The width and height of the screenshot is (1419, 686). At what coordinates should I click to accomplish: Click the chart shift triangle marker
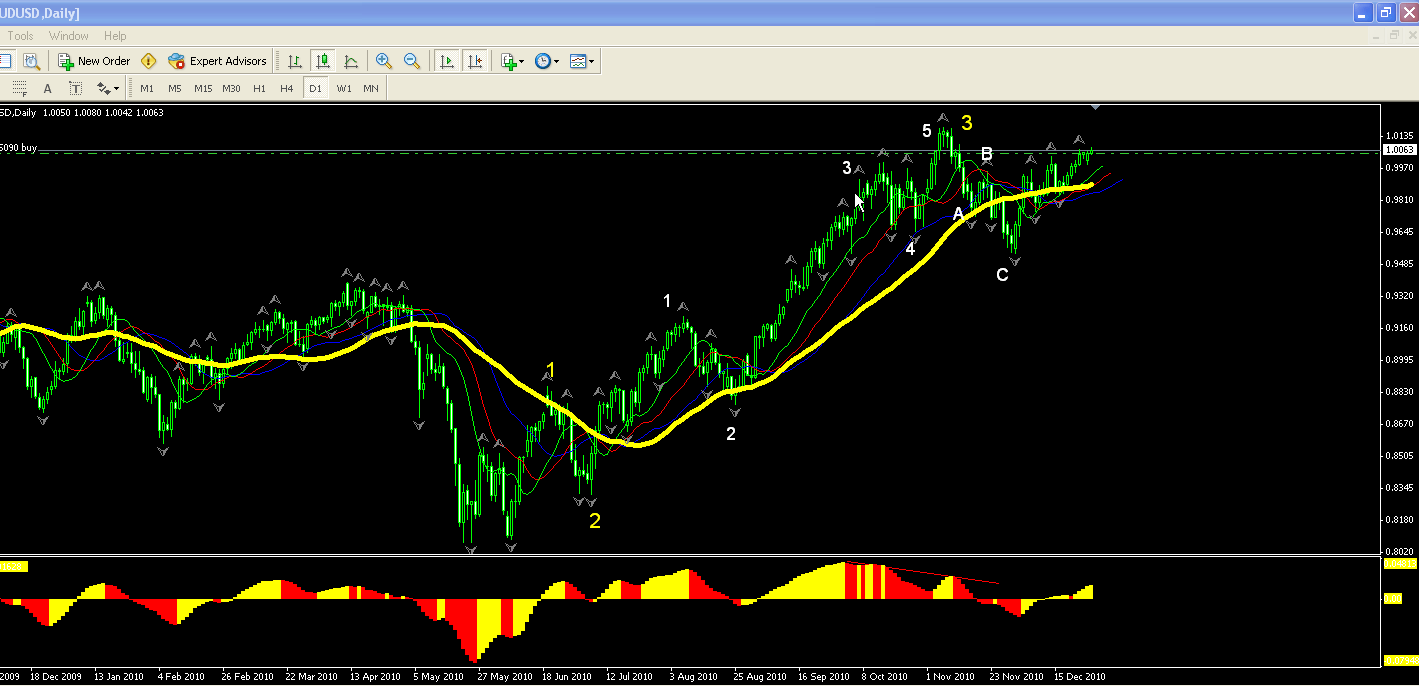point(1096,106)
